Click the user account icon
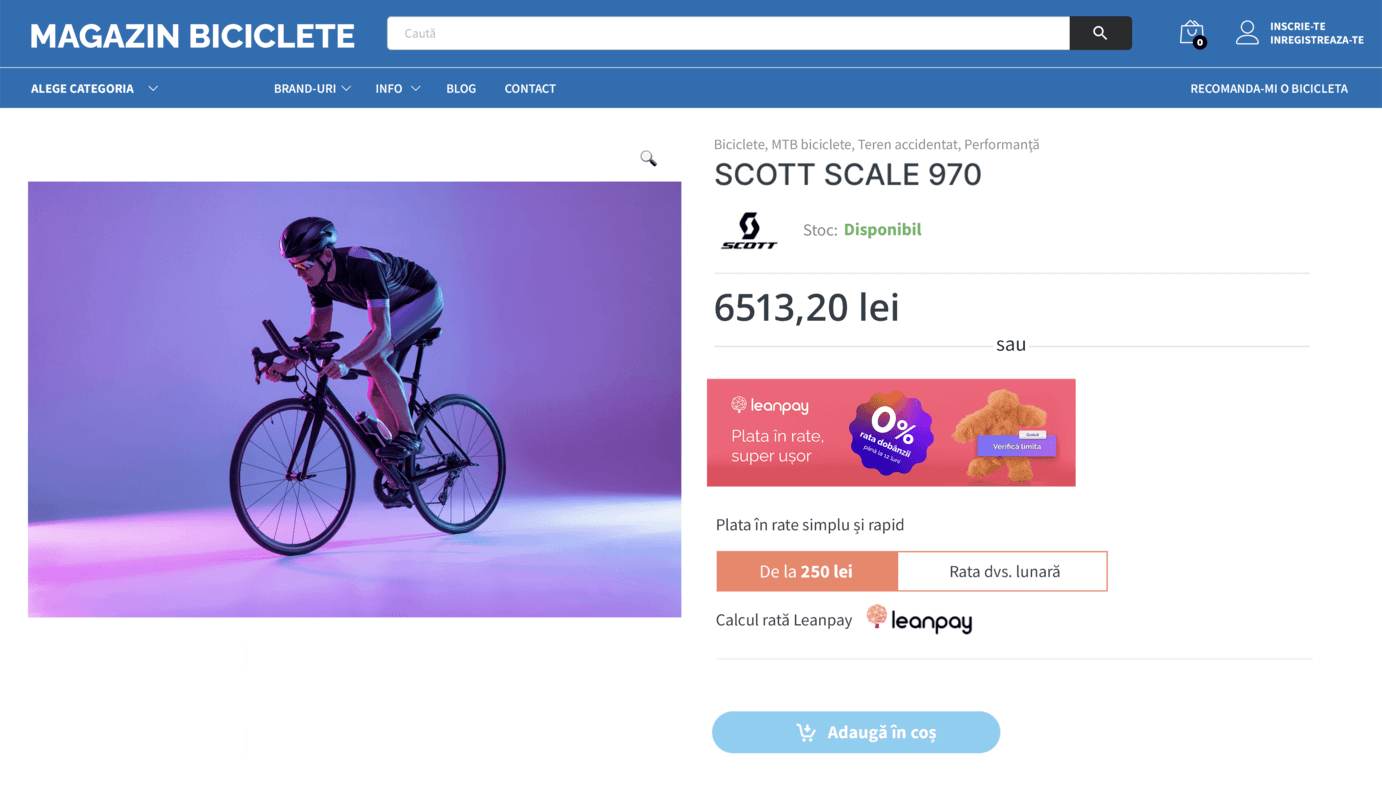Screen dimensions: 1382x799 coord(1247,33)
